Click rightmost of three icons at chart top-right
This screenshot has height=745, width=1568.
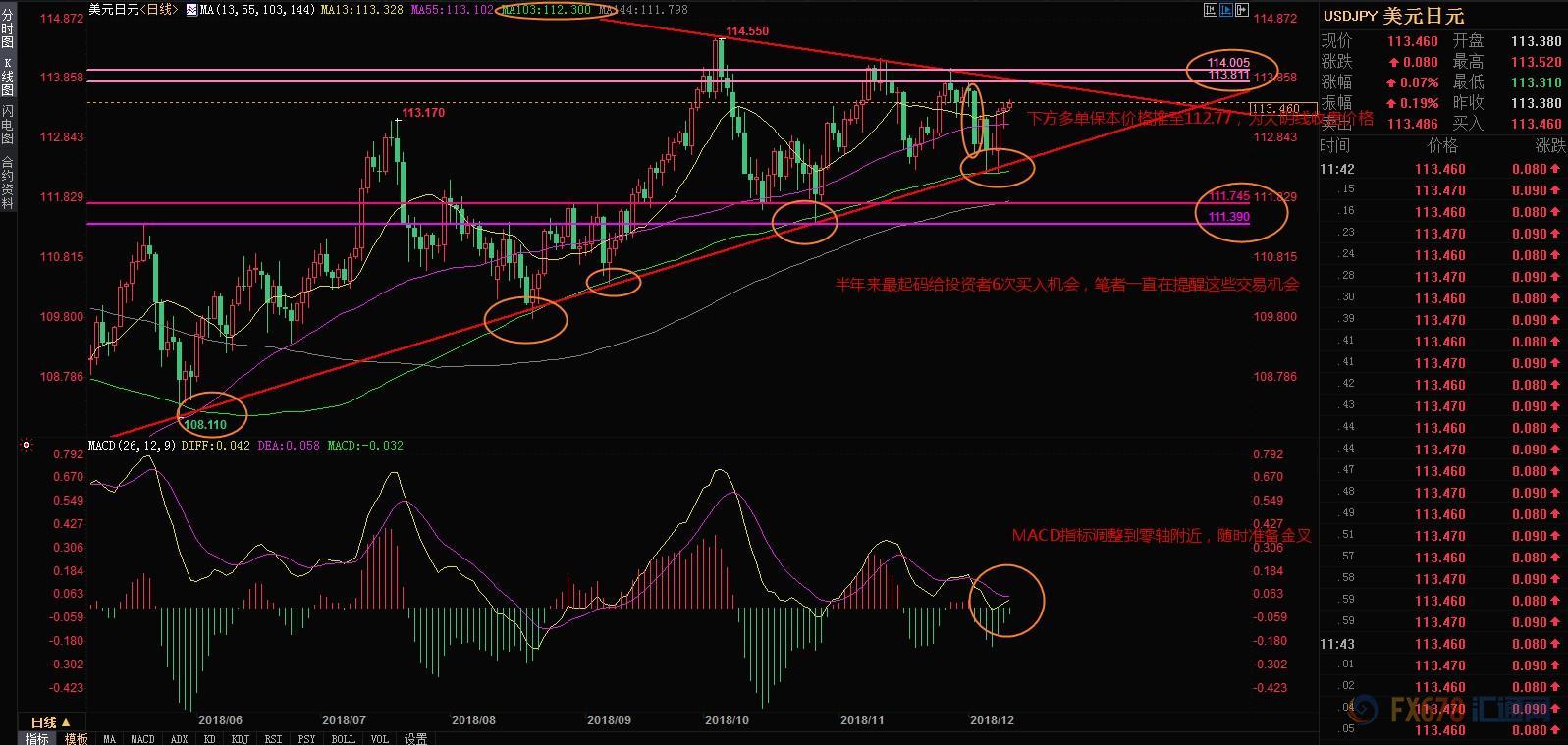tap(1241, 11)
